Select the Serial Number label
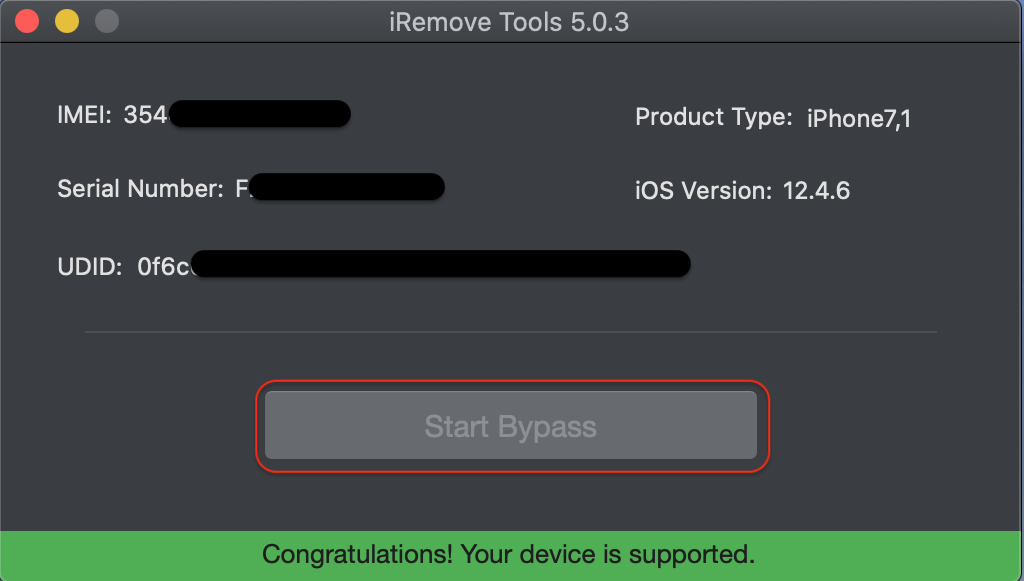This screenshot has width=1024, height=581. [x=140, y=189]
